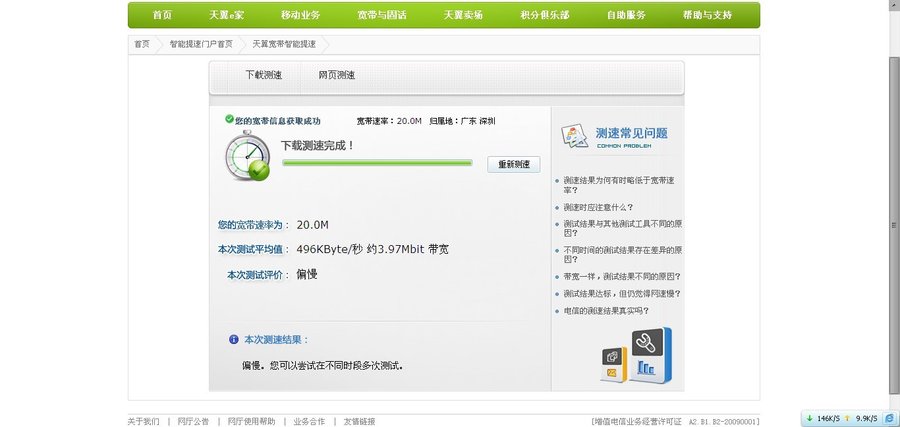Open the 天翼e家 menu

226,15
